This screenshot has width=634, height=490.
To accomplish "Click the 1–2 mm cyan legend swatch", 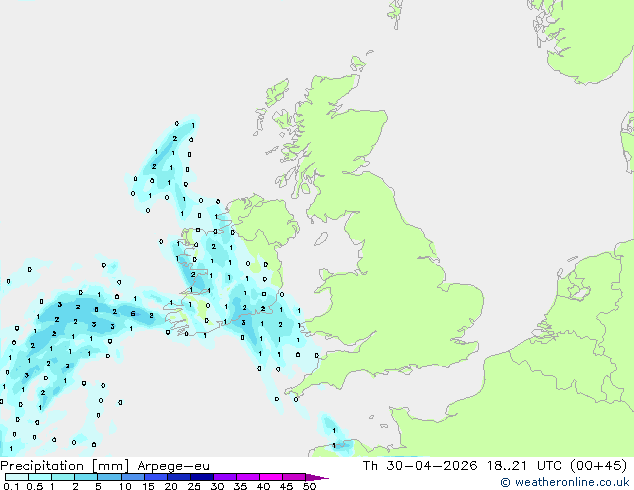I will click(63, 477).
